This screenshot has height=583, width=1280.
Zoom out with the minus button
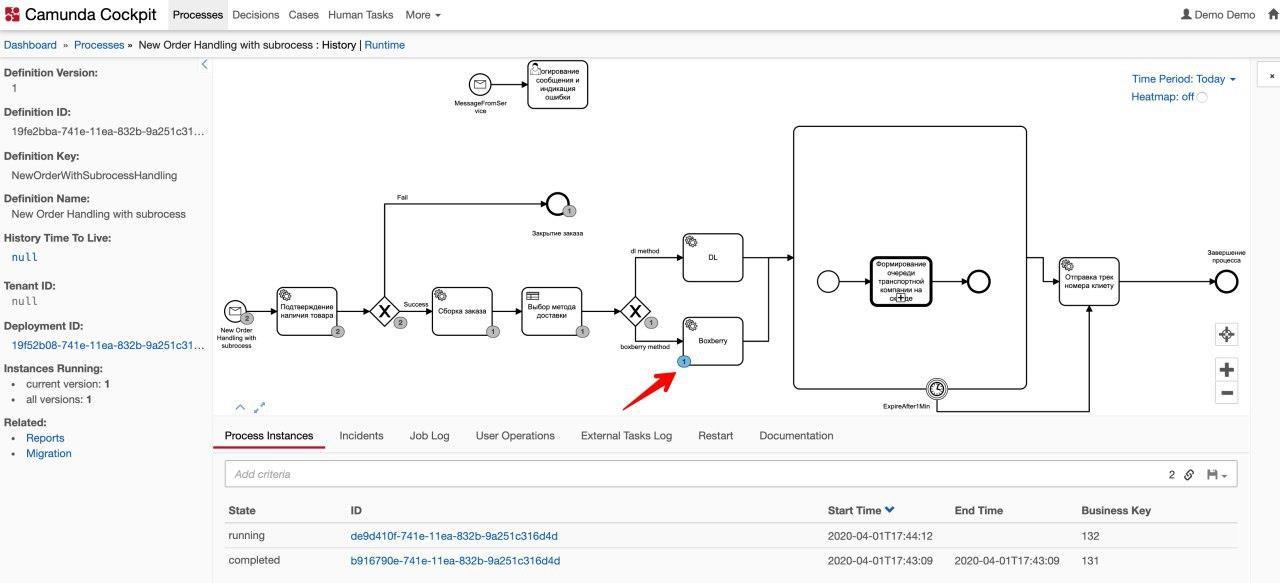pos(1227,392)
